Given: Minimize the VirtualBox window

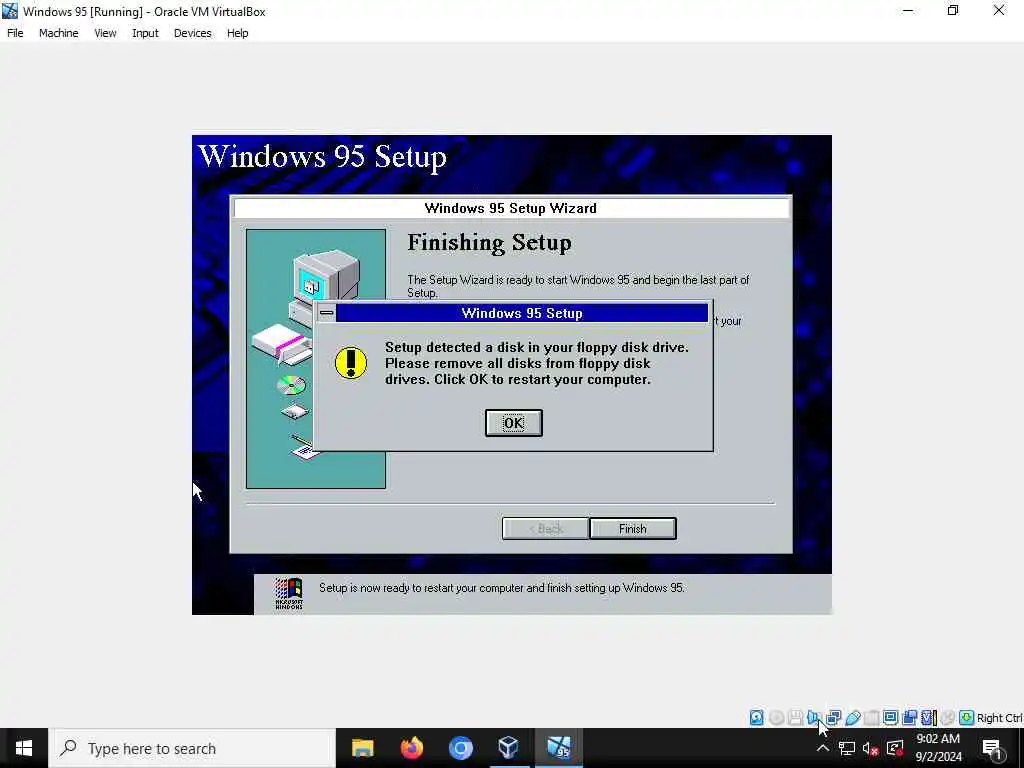Looking at the screenshot, I should coord(908,11).
